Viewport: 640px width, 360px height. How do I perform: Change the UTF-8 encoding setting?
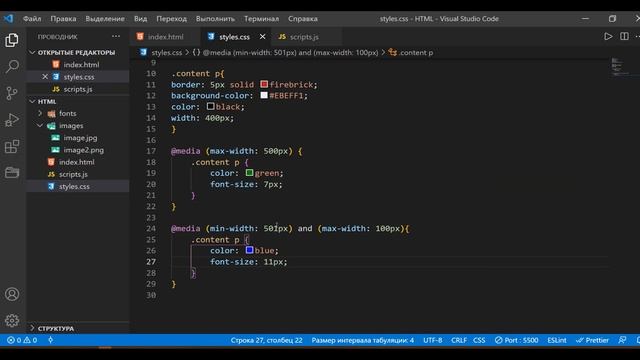(x=433, y=340)
